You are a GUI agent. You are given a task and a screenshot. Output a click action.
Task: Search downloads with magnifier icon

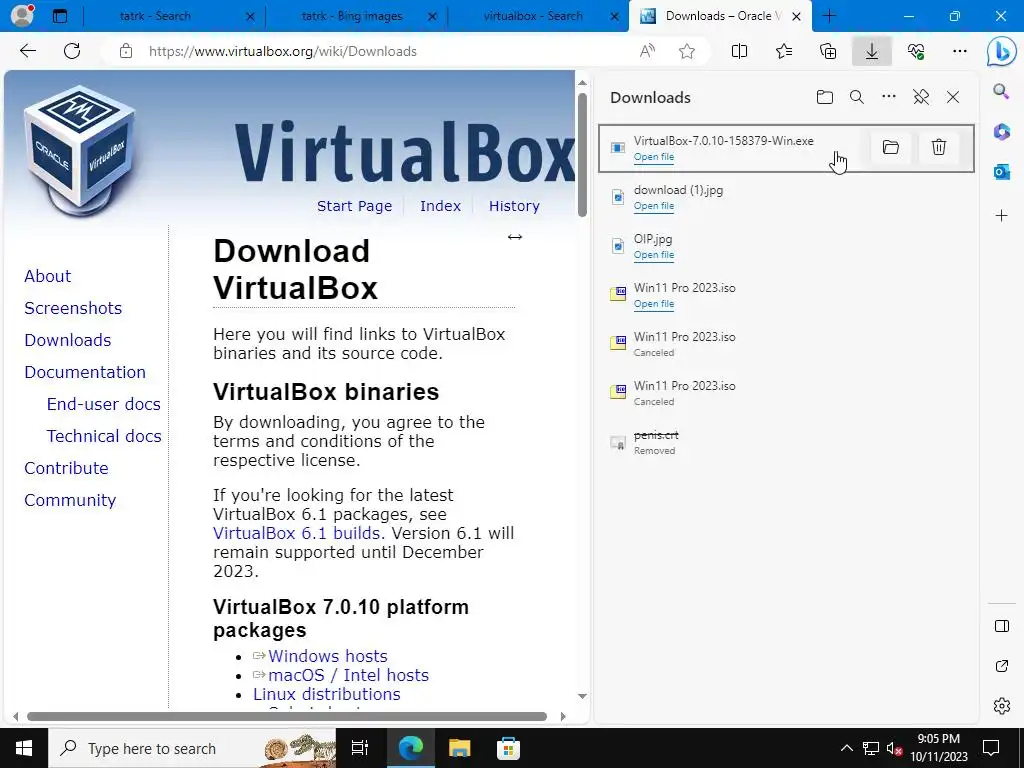coord(857,97)
